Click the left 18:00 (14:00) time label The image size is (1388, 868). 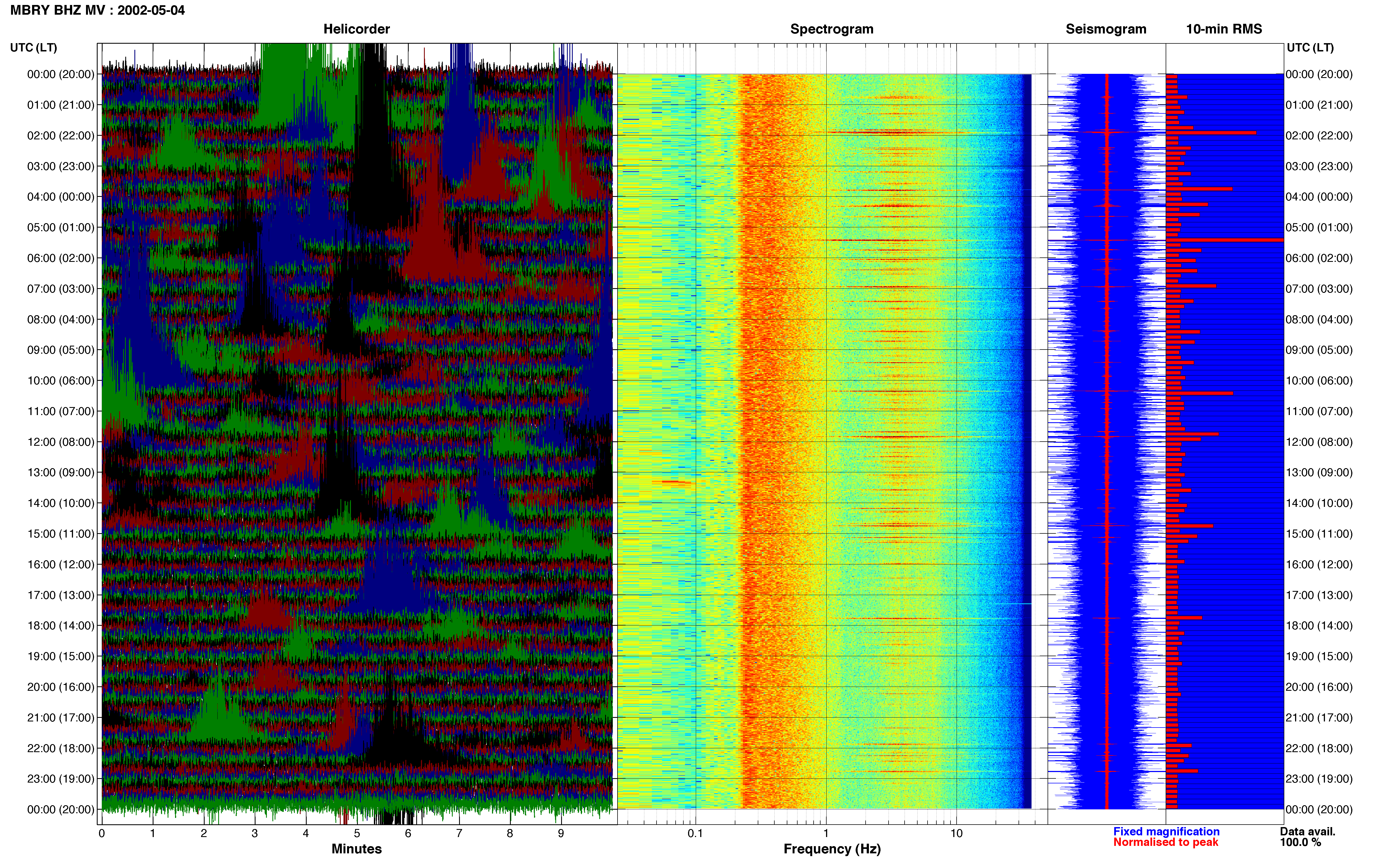click(61, 626)
